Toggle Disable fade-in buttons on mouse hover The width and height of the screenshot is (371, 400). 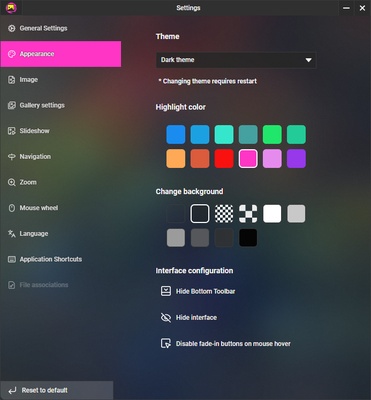click(226, 343)
